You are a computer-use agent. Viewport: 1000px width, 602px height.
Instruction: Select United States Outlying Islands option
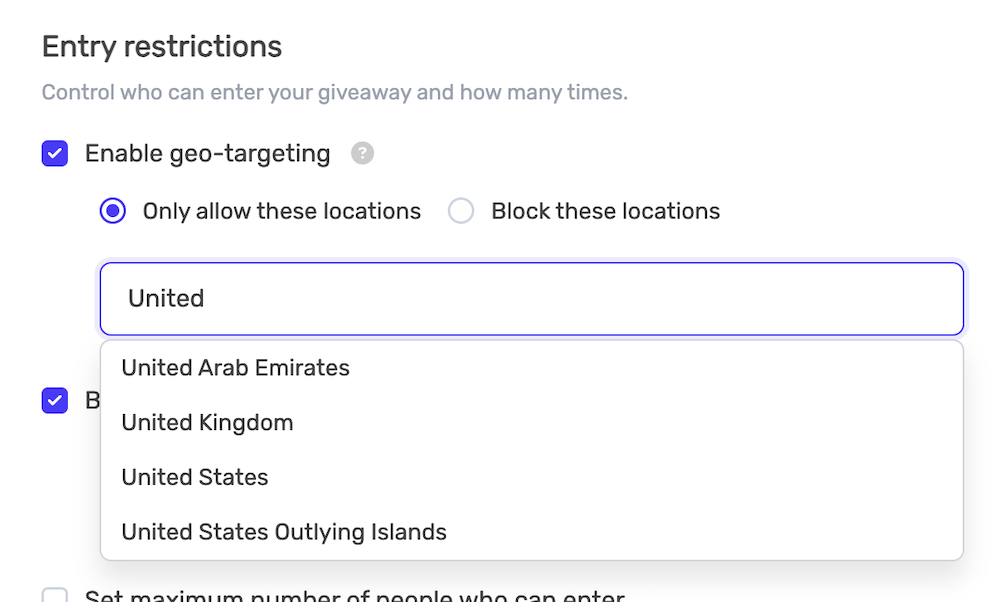[x=284, y=532]
